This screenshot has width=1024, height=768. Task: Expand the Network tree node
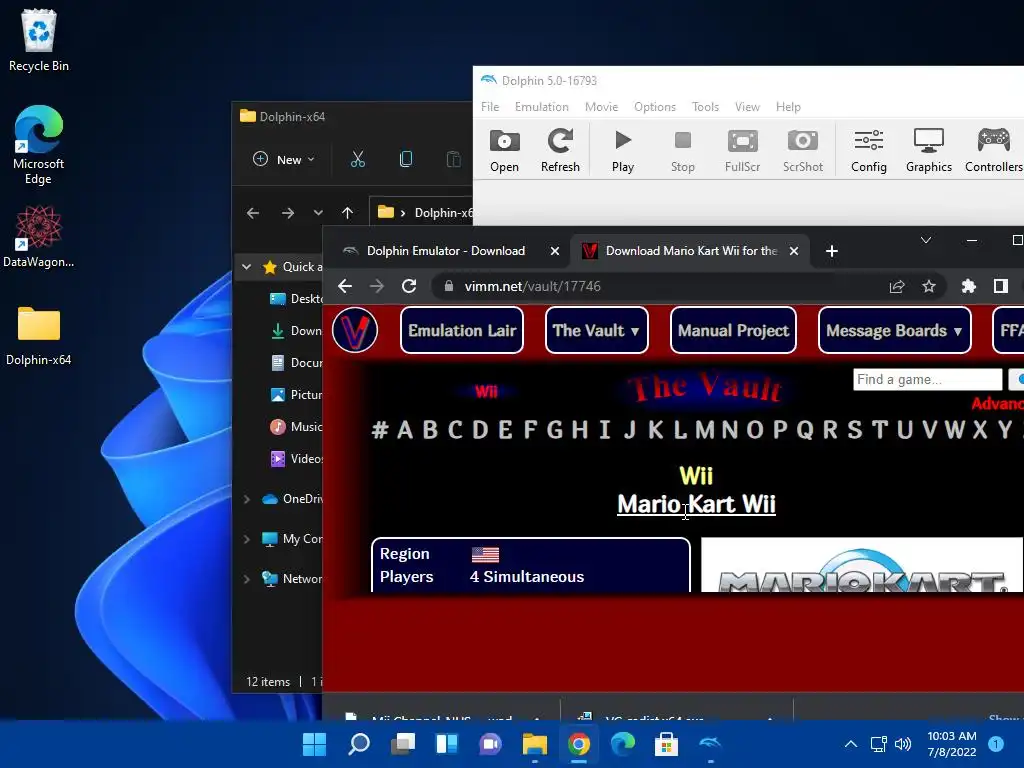point(246,579)
